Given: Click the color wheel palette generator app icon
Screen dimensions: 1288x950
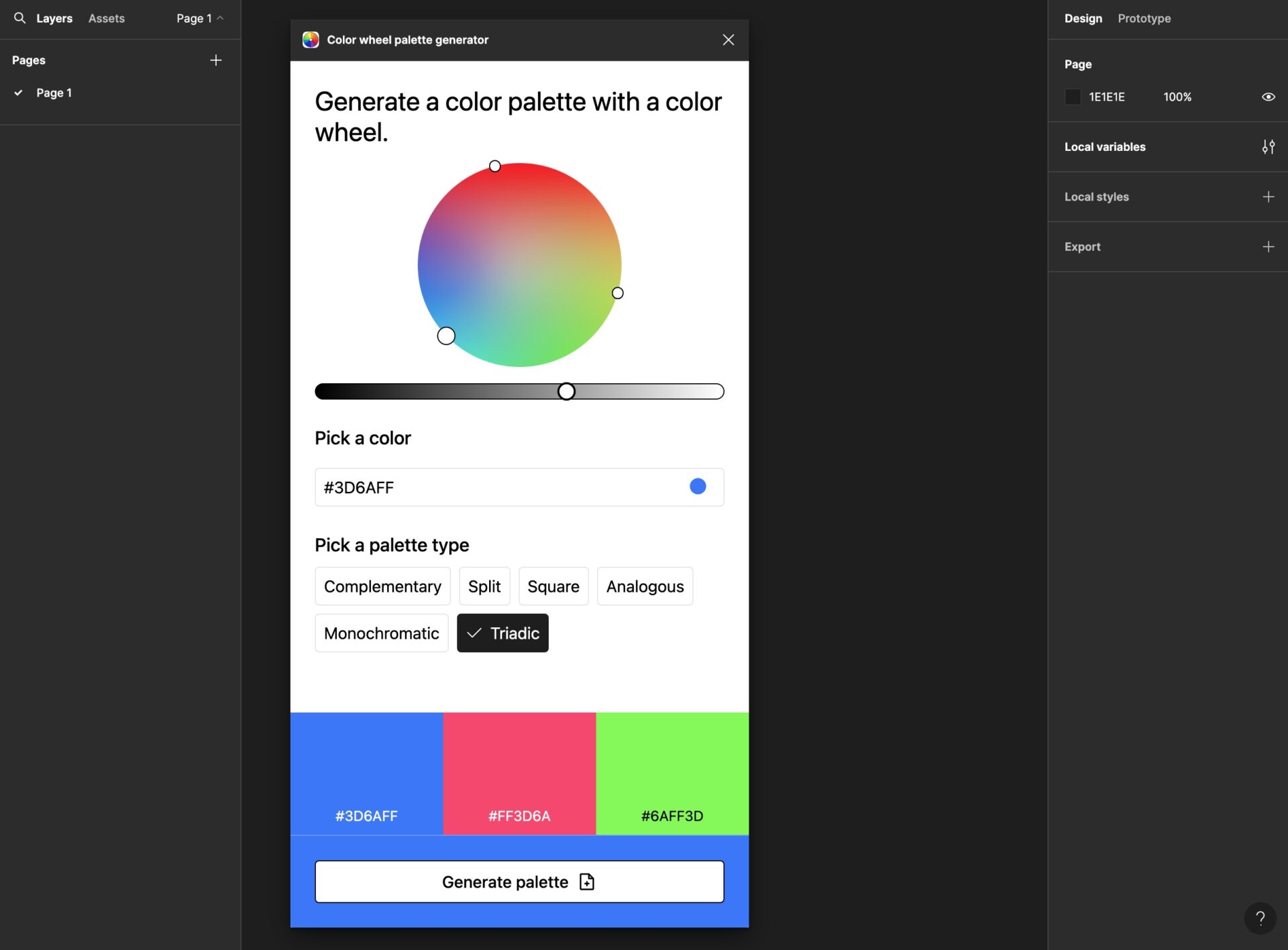Looking at the screenshot, I should tap(310, 40).
